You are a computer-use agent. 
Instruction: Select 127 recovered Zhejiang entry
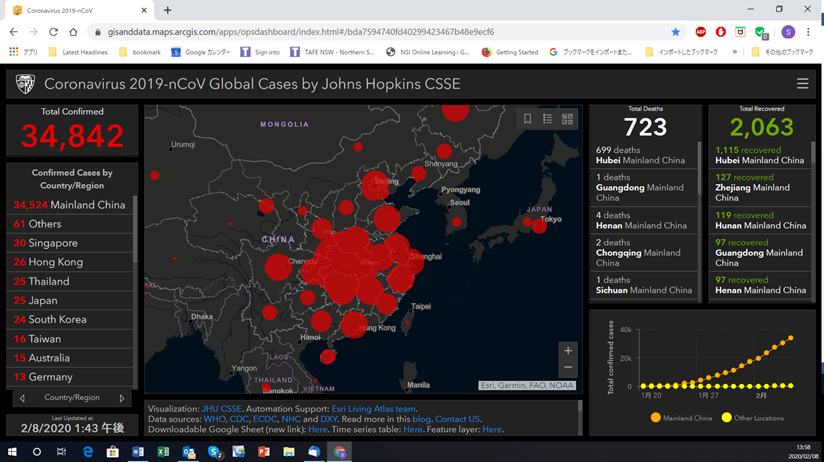click(x=759, y=187)
